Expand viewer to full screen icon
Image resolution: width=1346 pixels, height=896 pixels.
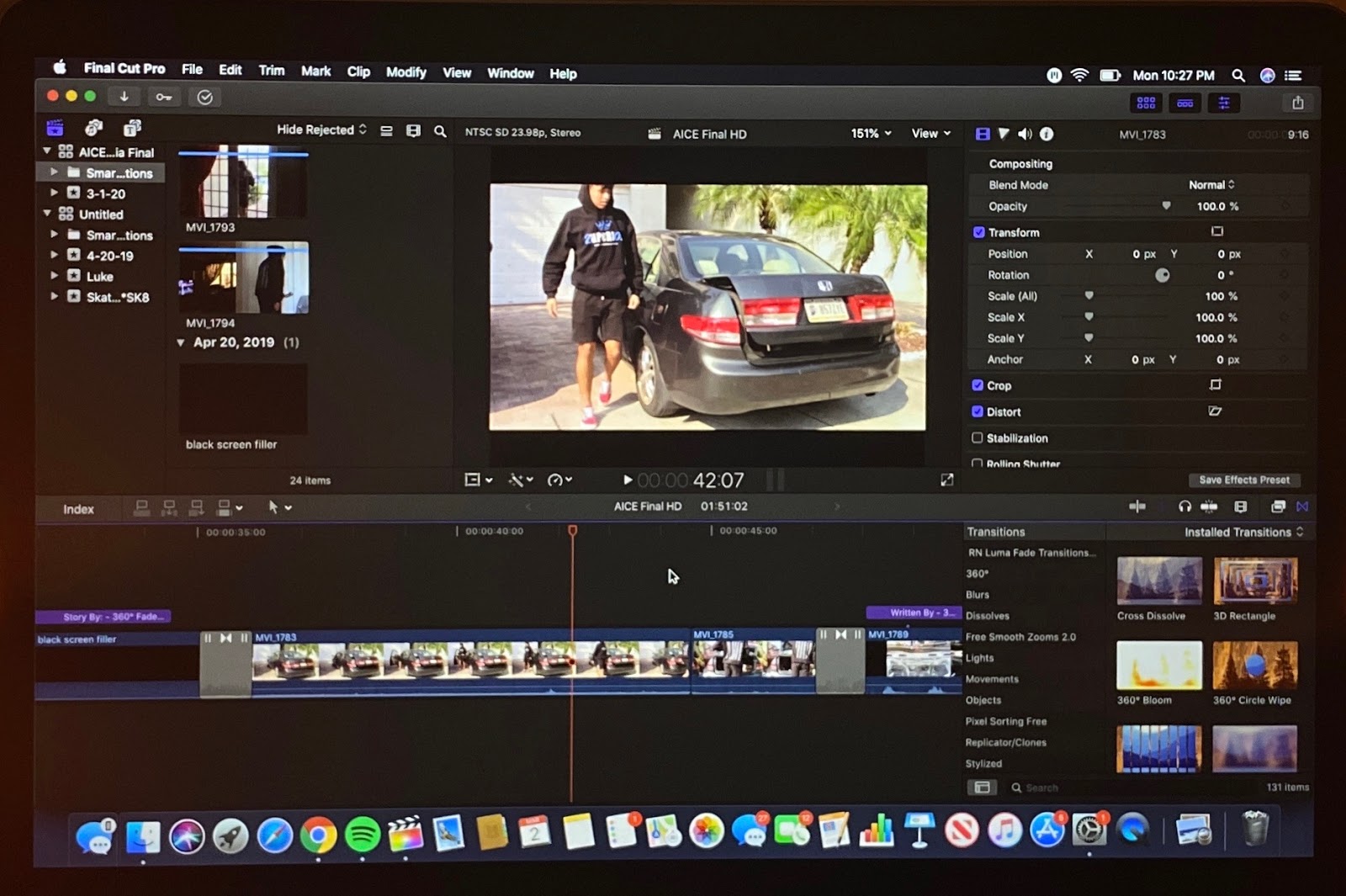pyautogui.click(x=947, y=480)
